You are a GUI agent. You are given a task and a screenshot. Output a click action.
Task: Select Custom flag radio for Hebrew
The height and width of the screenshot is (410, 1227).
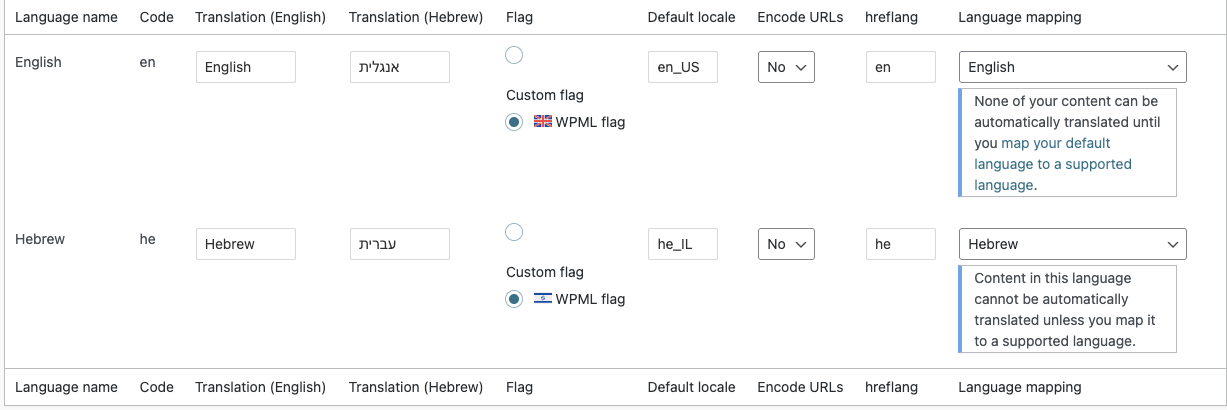click(514, 232)
